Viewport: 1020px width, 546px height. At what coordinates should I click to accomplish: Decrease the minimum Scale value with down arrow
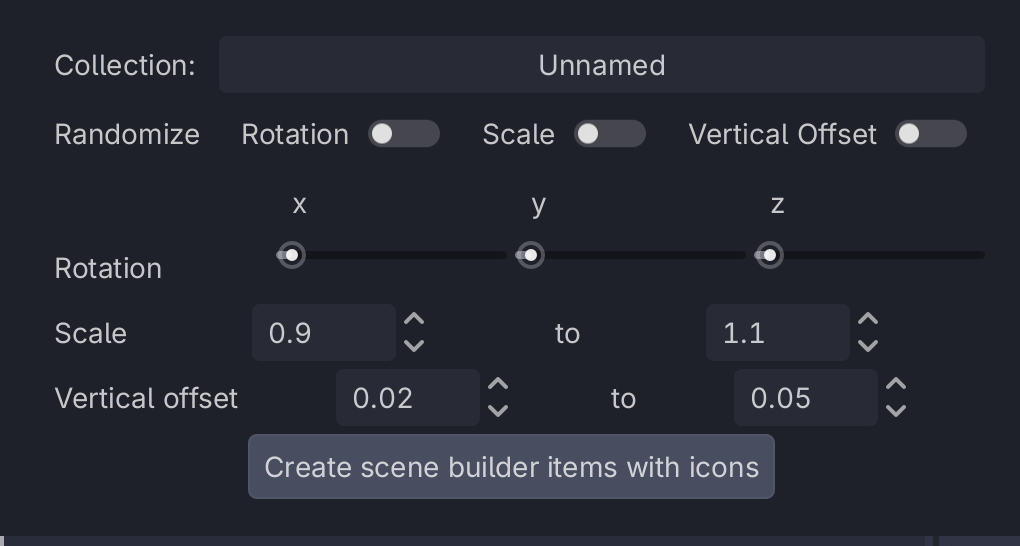tap(414, 346)
